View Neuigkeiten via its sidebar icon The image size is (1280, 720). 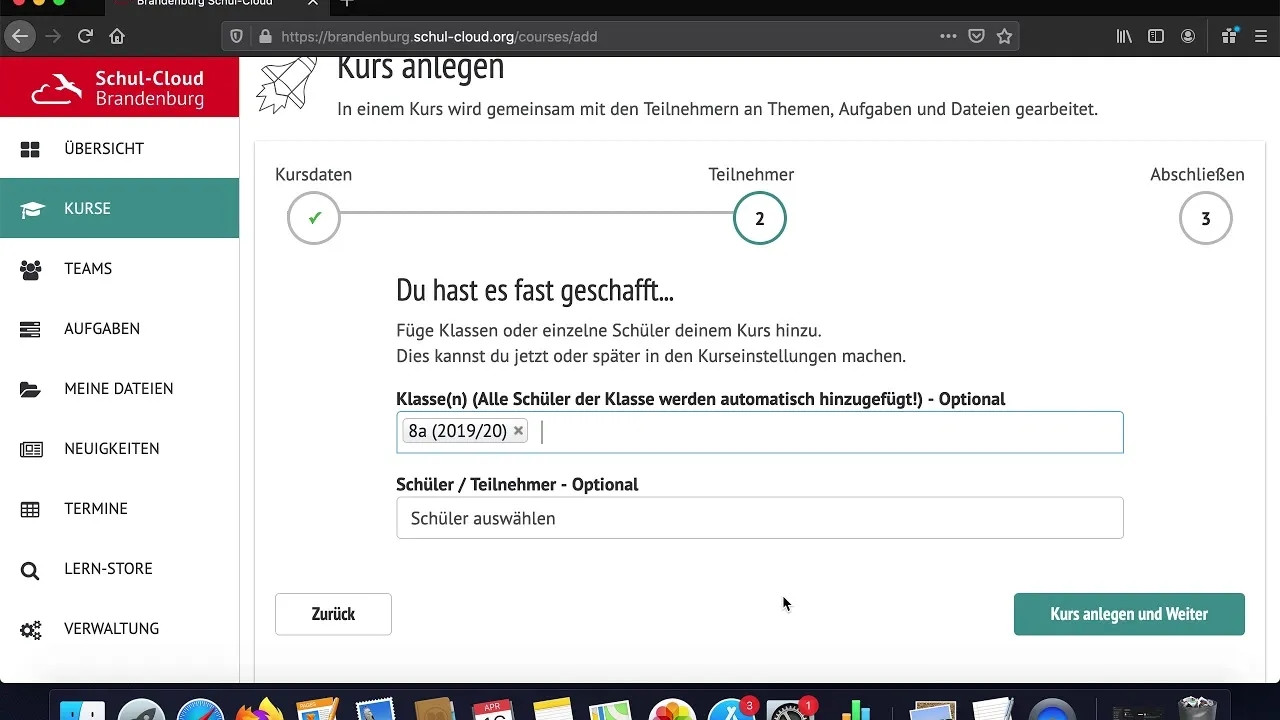coord(32,448)
